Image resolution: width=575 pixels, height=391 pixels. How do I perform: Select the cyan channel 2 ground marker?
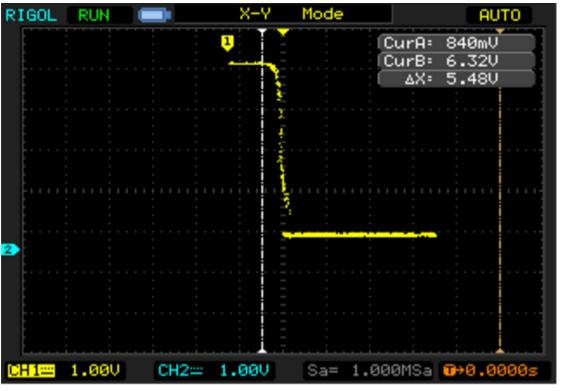(10, 249)
